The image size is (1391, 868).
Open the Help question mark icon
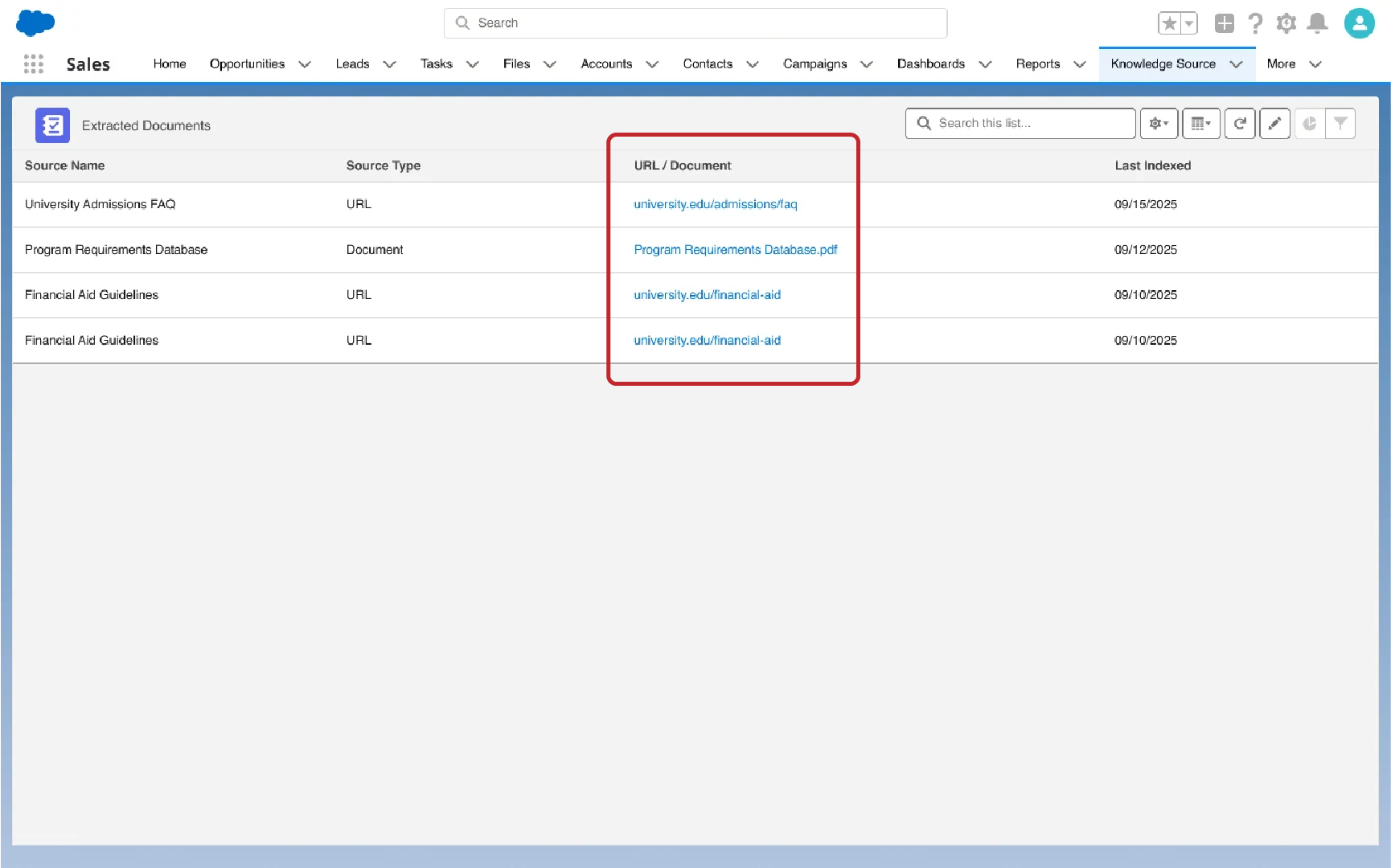click(x=1255, y=23)
